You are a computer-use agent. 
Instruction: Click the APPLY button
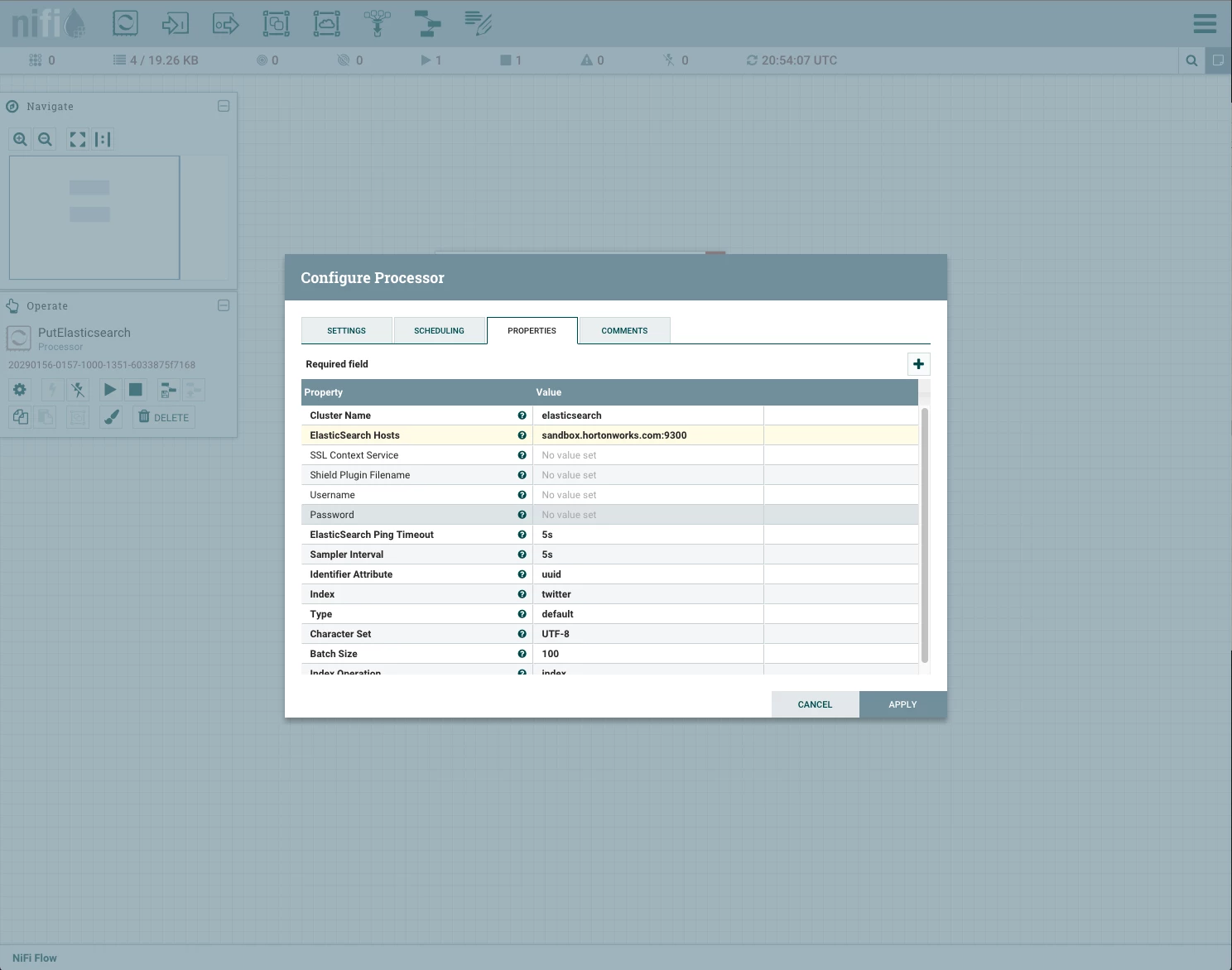902,704
